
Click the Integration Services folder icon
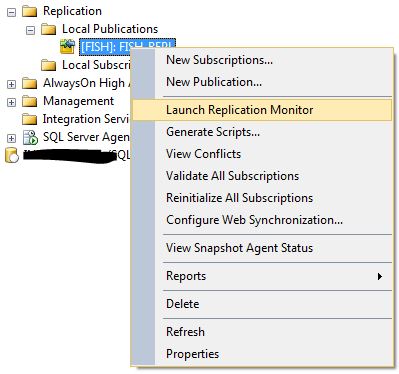point(29,119)
